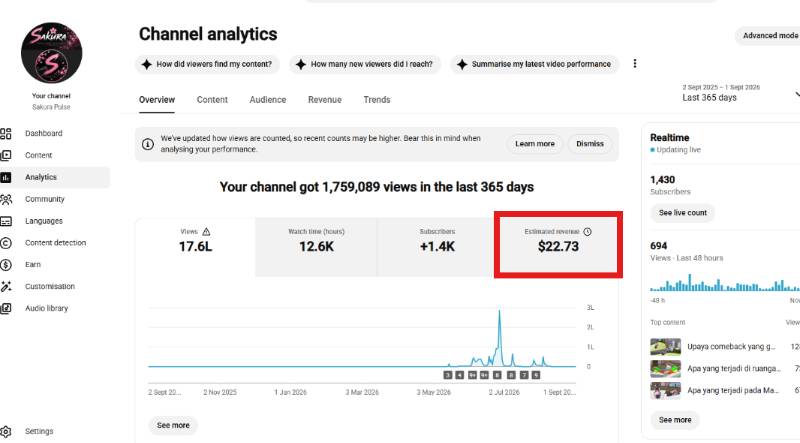Click the info icon in views notice
The width and height of the screenshot is (800, 443).
[147, 144]
